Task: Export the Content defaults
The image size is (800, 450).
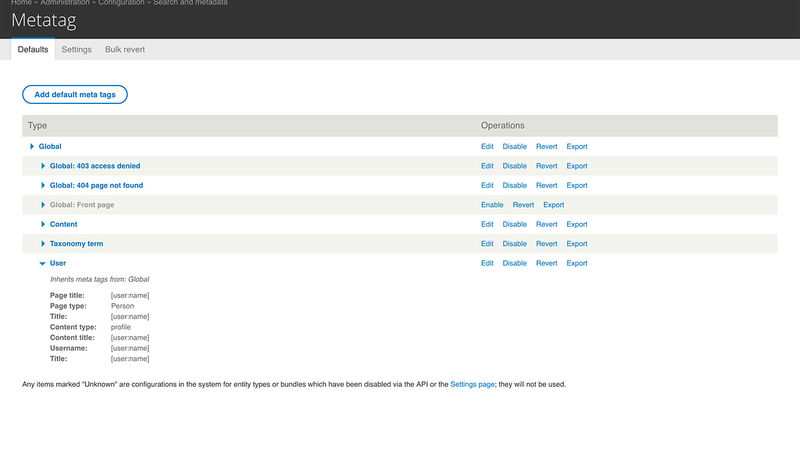Action: pyautogui.click(x=577, y=224)
